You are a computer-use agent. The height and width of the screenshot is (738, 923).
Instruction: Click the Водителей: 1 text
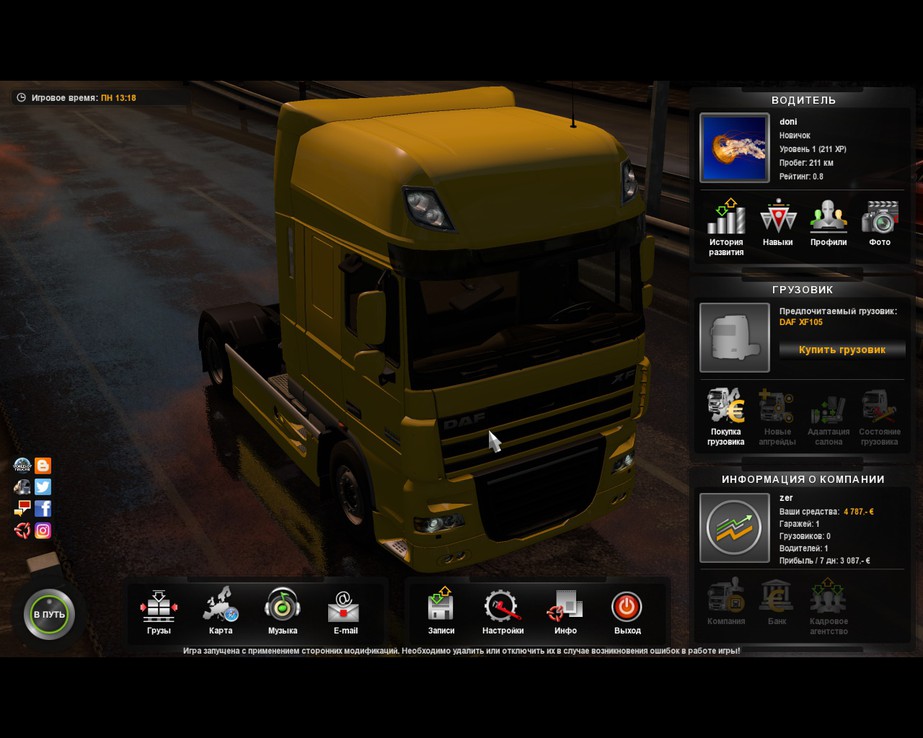click(804, 548)
